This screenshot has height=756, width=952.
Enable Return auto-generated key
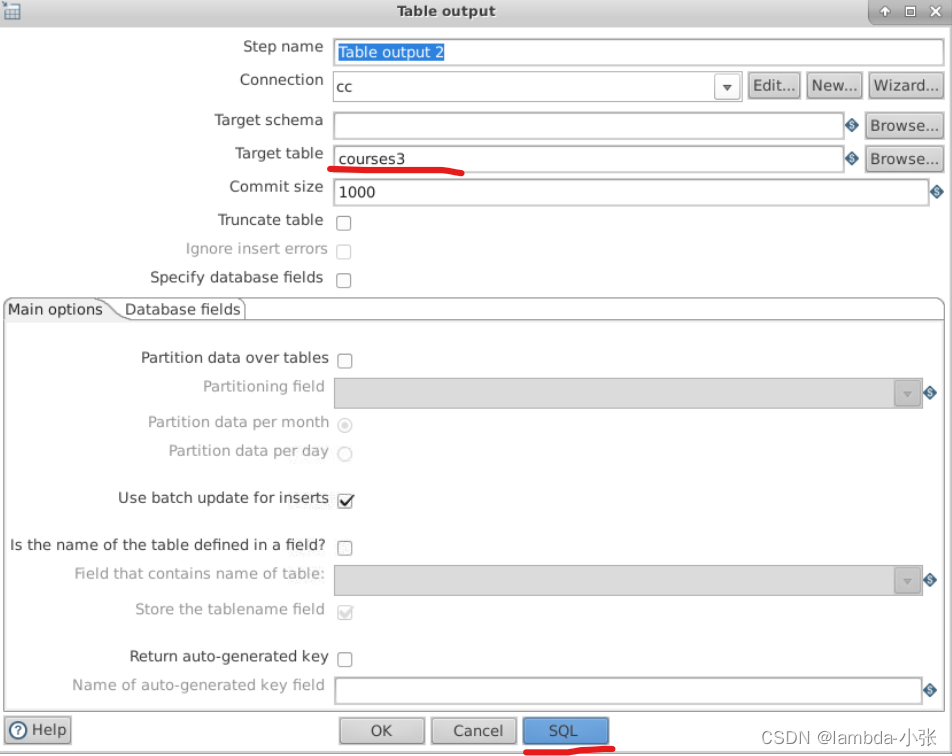345,659
